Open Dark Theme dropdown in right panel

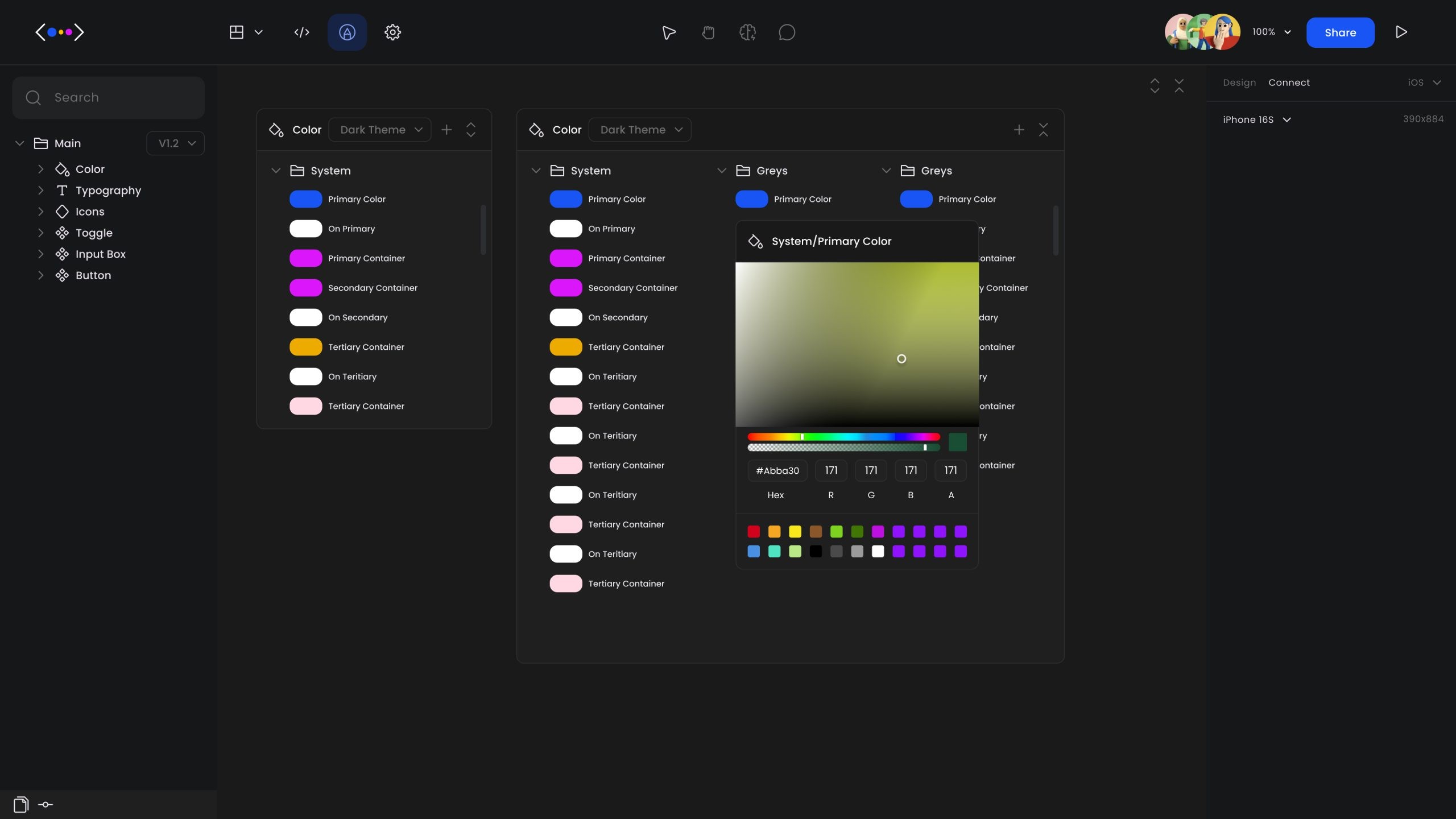click(640, 130)
